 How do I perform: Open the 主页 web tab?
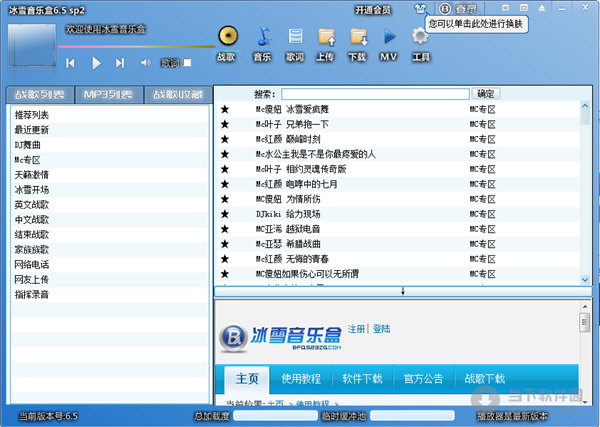247,379
